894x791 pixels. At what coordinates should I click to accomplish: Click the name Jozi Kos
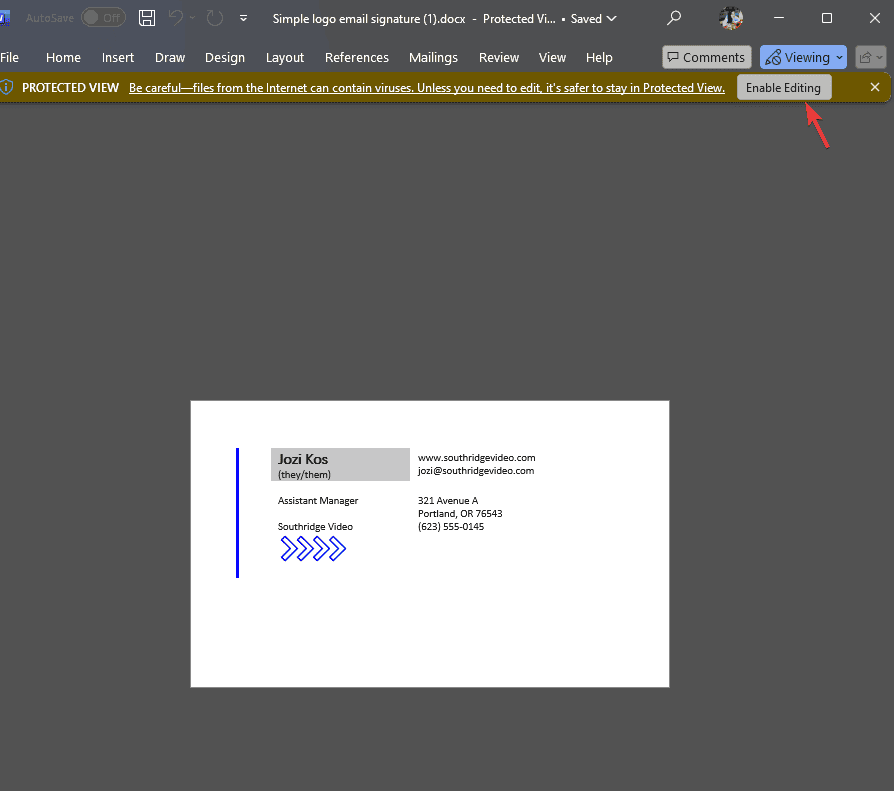(x=303, y=459)
